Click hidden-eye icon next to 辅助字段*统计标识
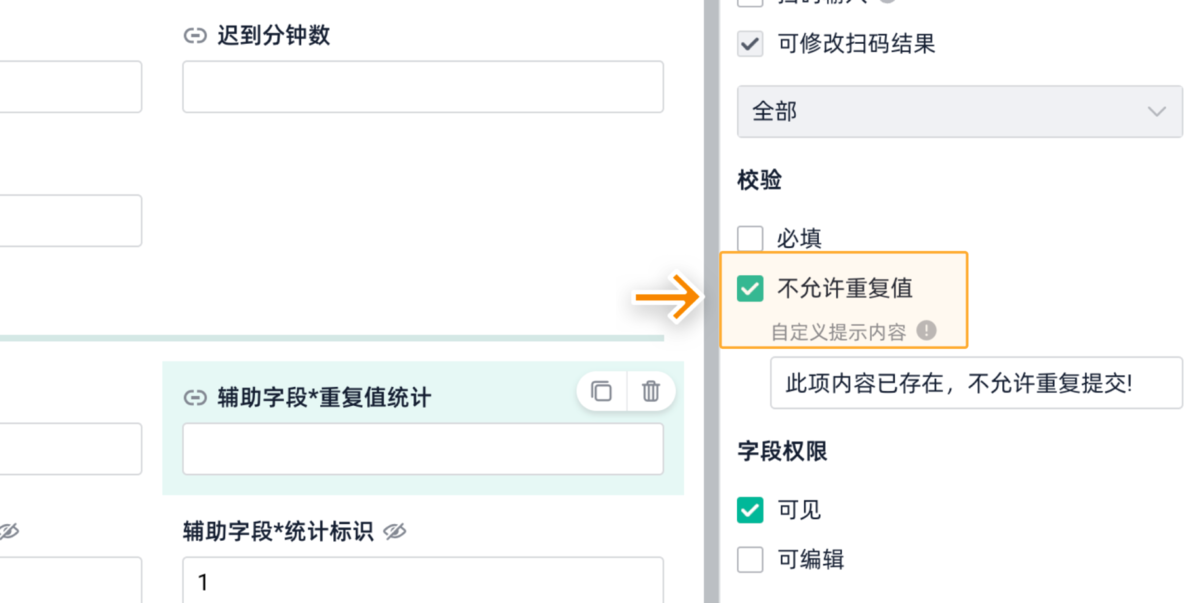The width and height of the screenshot is (1200, 603). [395, 532]
